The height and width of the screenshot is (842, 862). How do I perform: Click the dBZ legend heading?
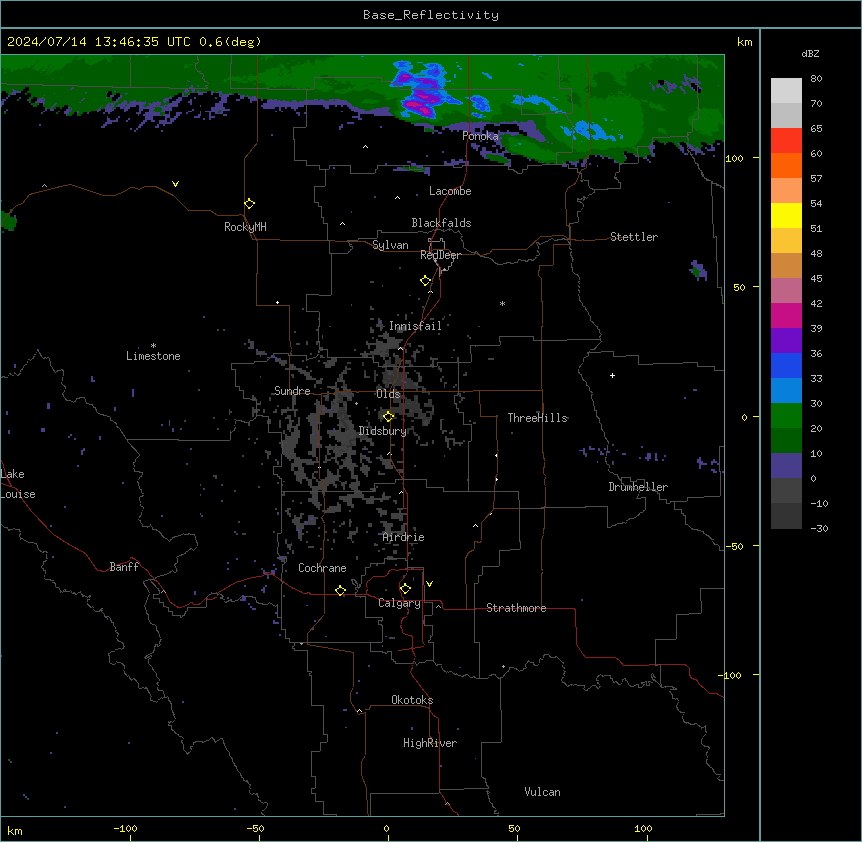[810, 53]
